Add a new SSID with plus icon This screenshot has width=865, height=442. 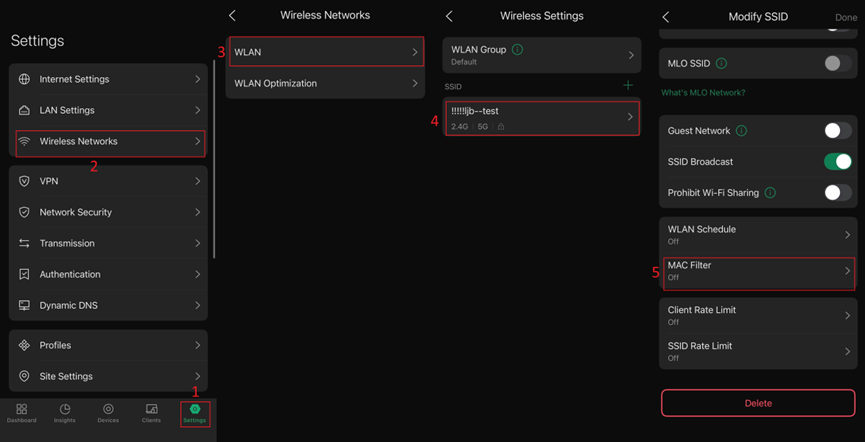[628, 86]
